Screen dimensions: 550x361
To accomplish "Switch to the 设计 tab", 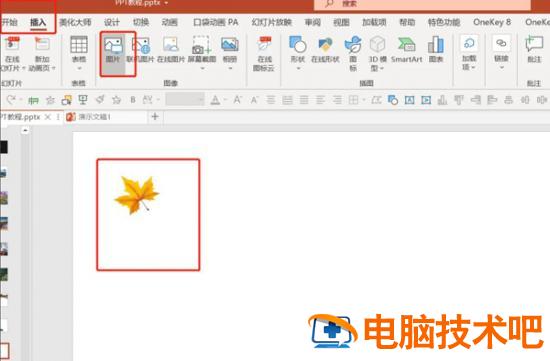I will click(112, 22).
